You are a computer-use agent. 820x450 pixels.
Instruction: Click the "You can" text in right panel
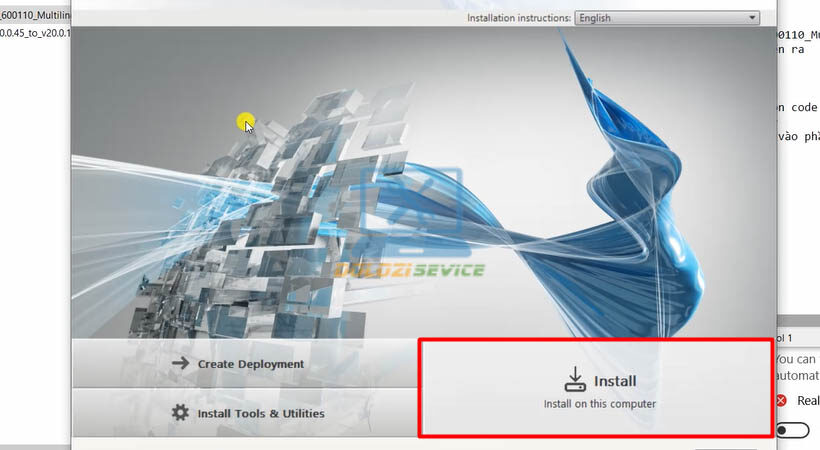coord(797,358)
